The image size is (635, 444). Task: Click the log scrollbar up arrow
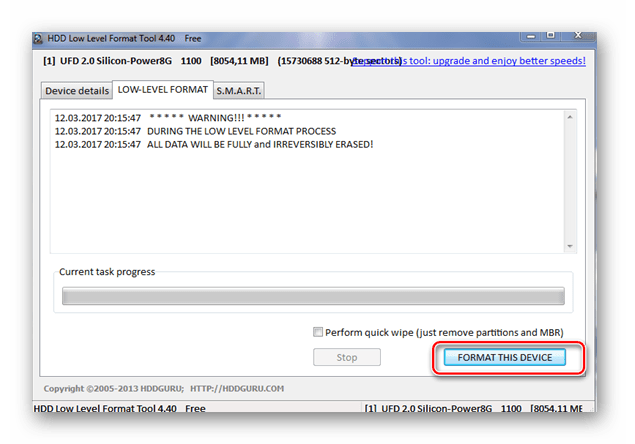570,117
